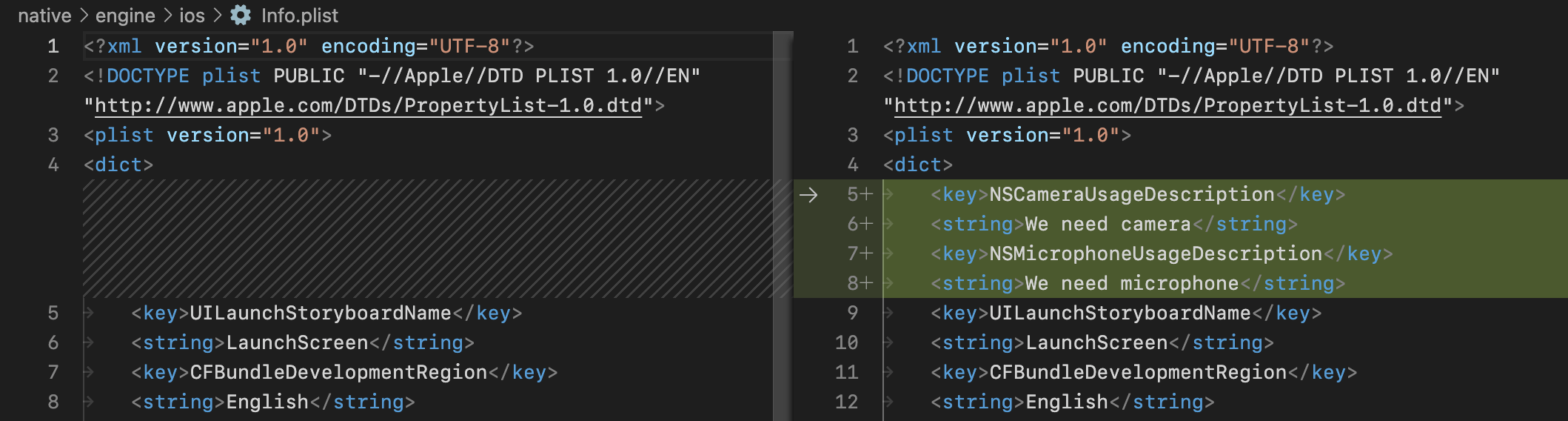Place cursor in "We need microphone" string
Screen dimensions: 1568x421
1131,283
